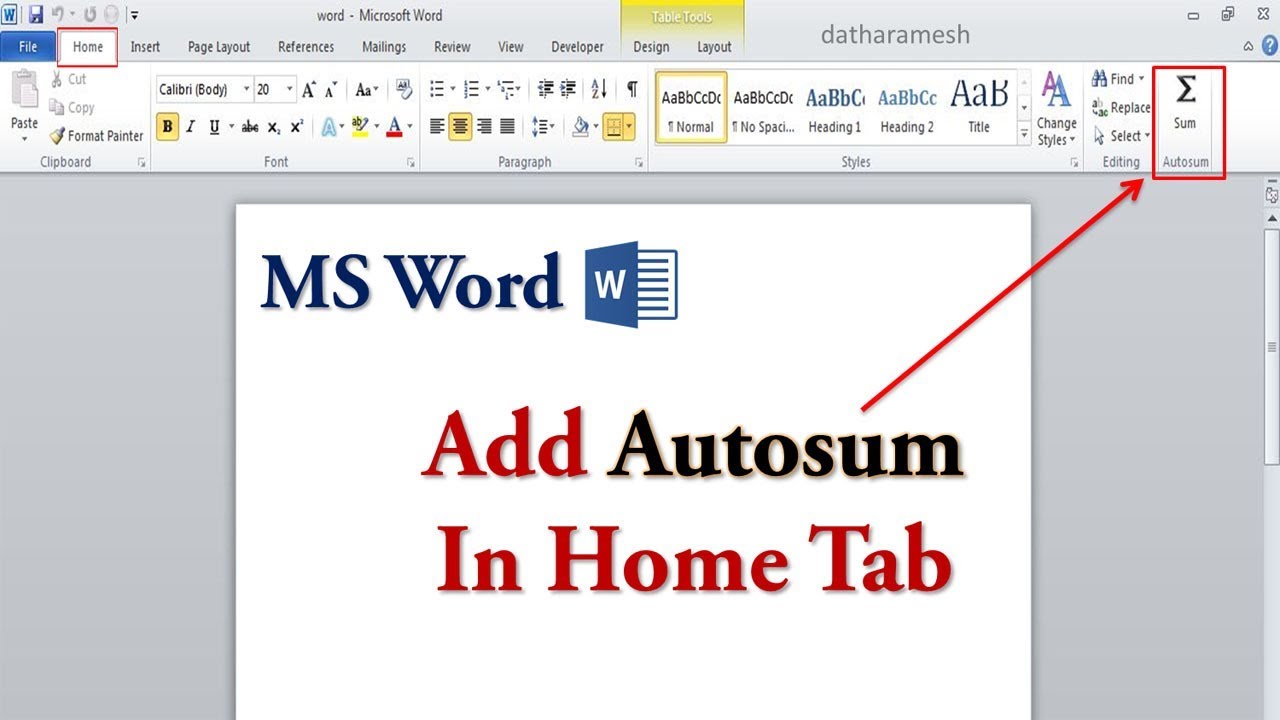The width and height of the screenshot is (1280, 720).
Task: Click the Shading paint bucket
Action: point(580,127)
